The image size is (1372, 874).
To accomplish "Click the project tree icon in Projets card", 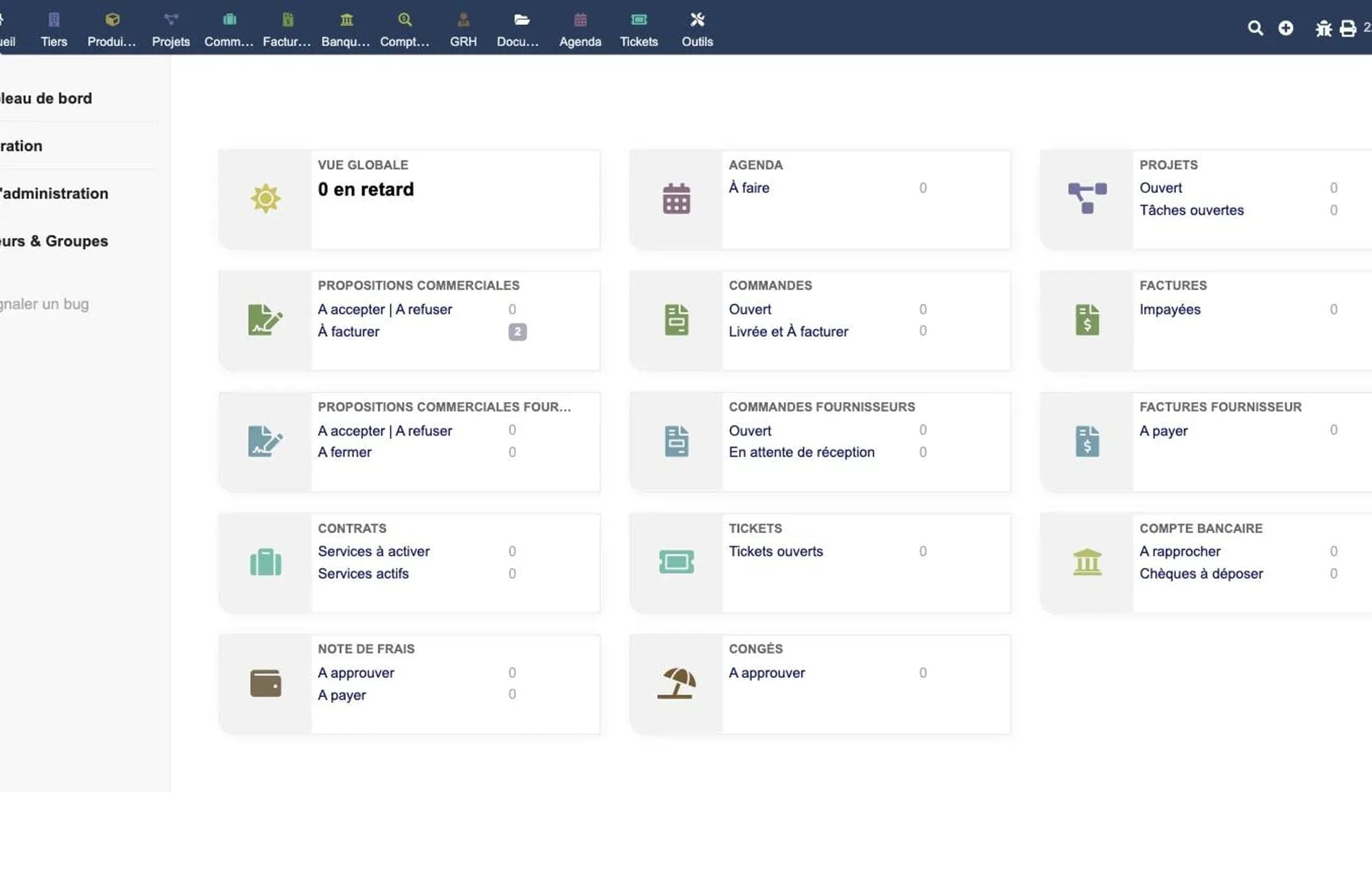I will pyautogui.click(x=1087, y=198).
